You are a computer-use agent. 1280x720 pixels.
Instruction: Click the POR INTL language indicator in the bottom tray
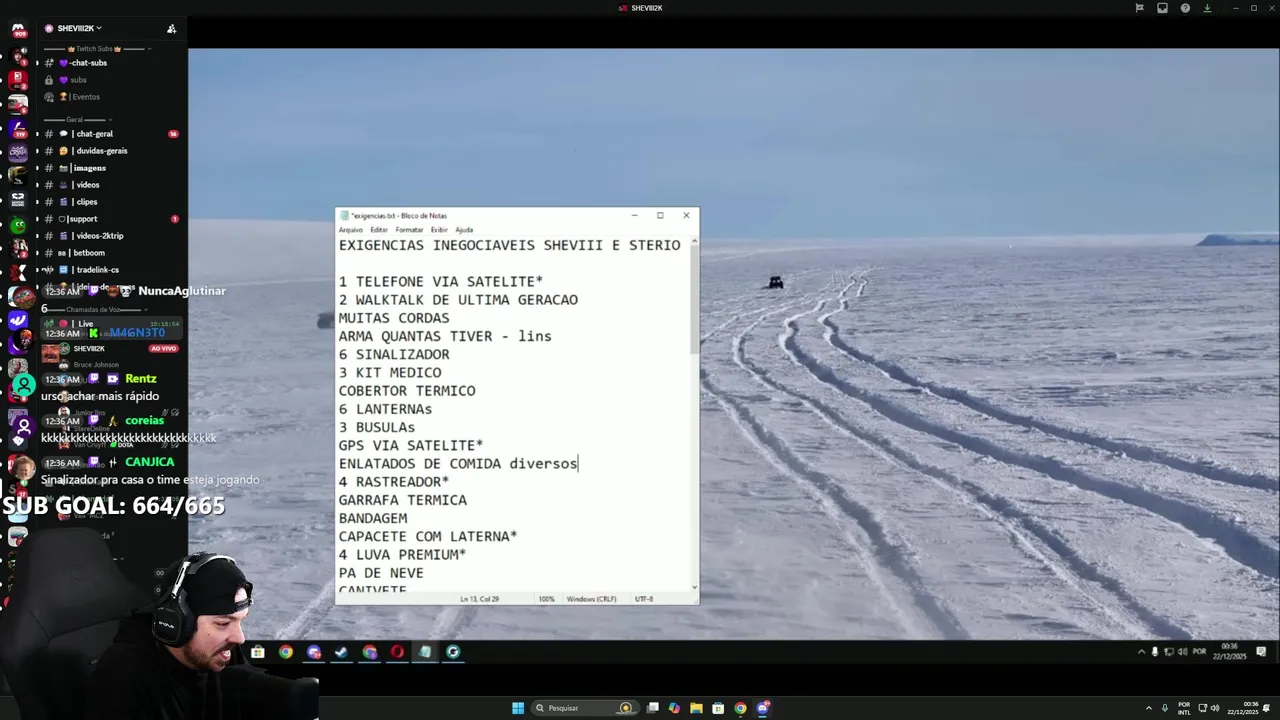(x=1185, y=708)
